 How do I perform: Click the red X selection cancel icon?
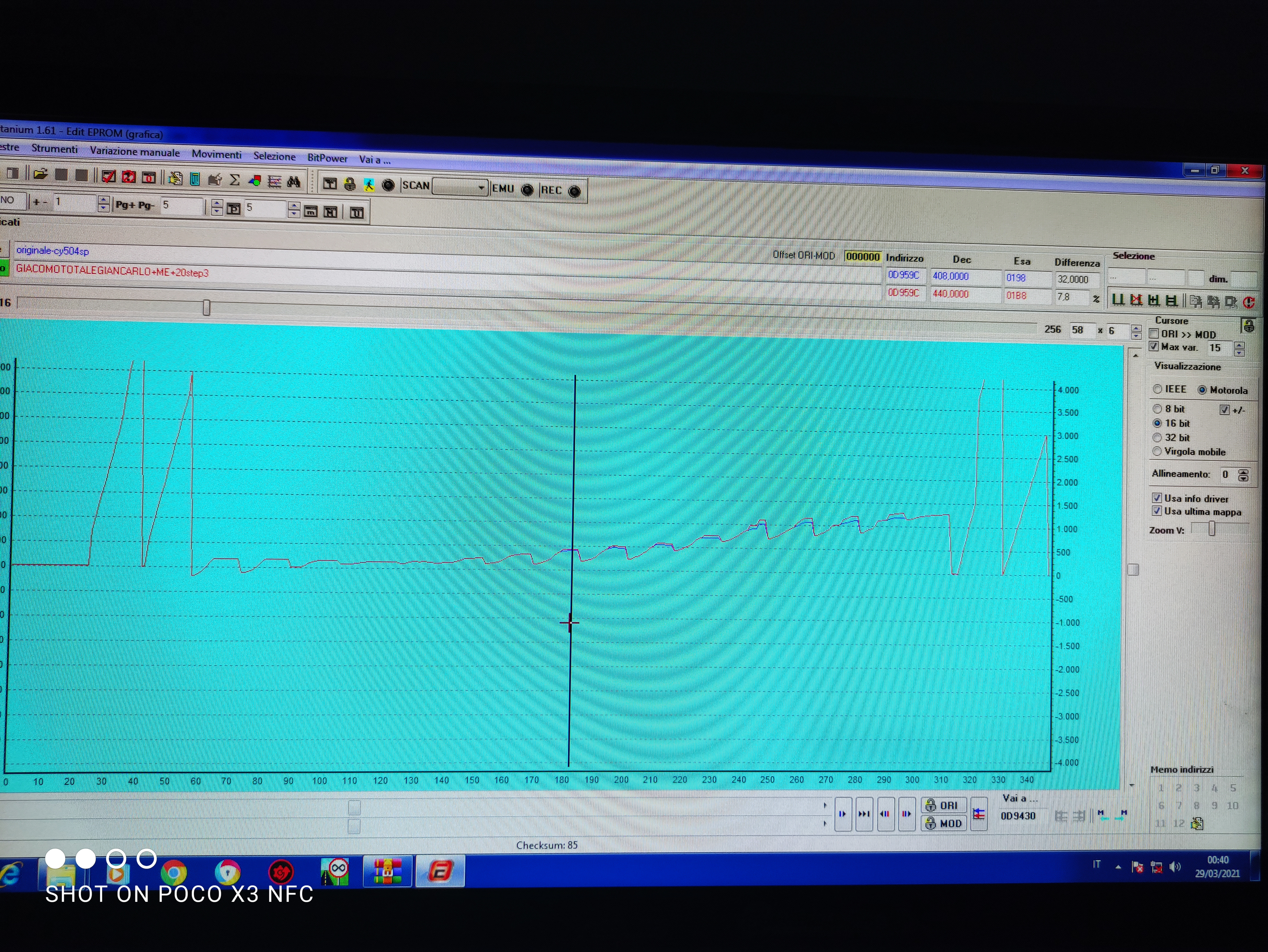(1136, 300)
